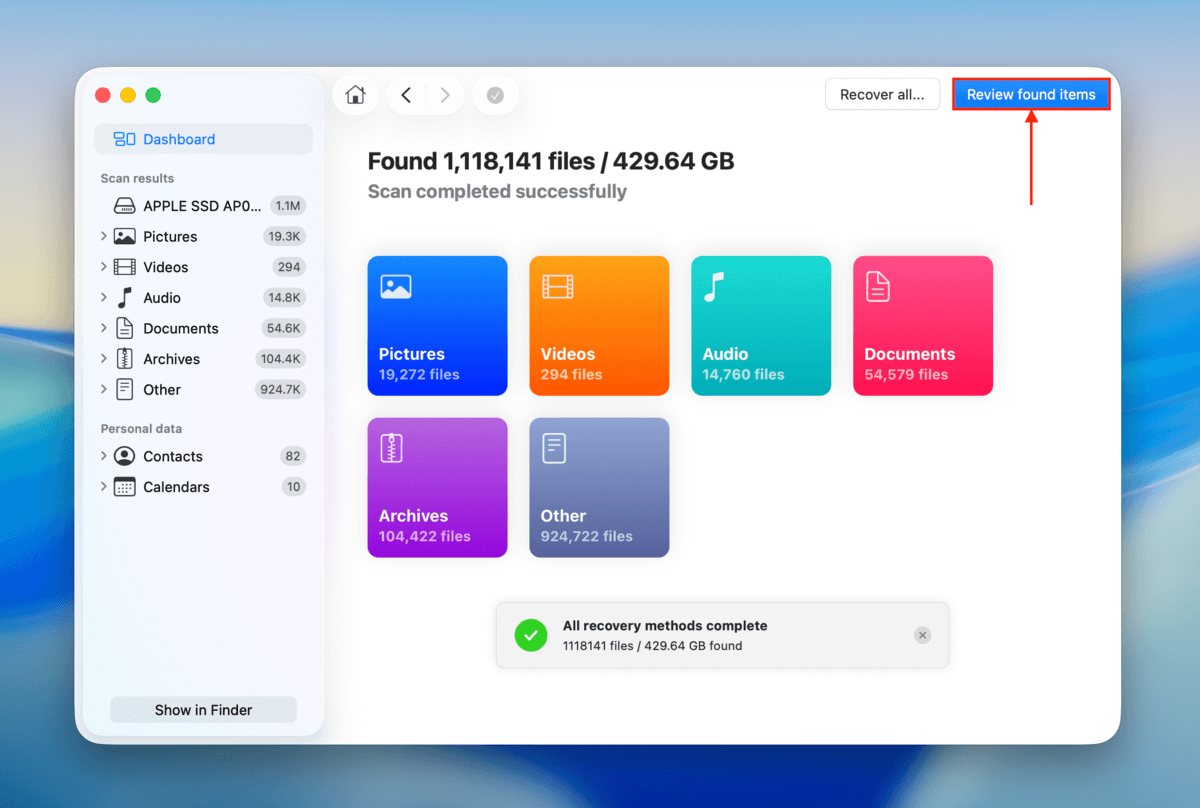Click the Recover all button
The image size is (1200, 808).
882,94
